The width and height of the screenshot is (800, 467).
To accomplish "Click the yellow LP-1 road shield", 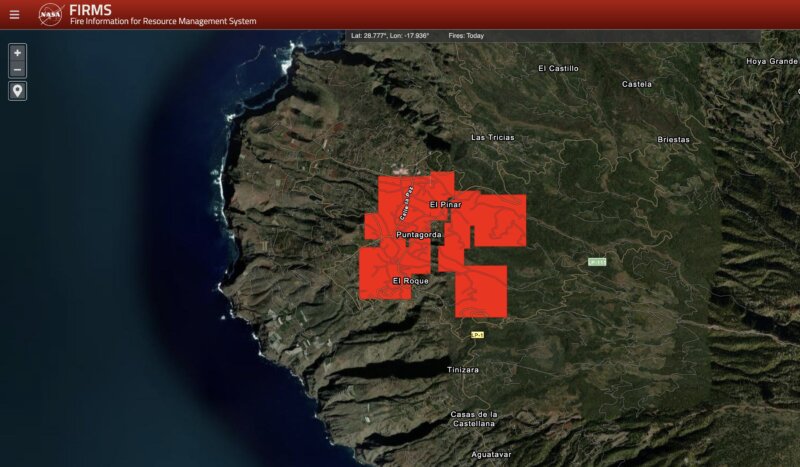I will (478, 334).
